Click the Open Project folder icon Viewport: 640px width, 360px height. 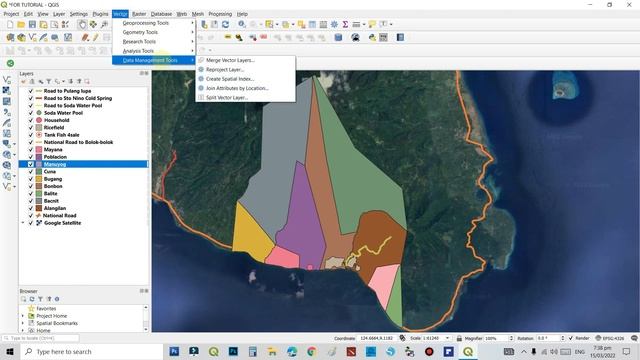coord(21,24)
